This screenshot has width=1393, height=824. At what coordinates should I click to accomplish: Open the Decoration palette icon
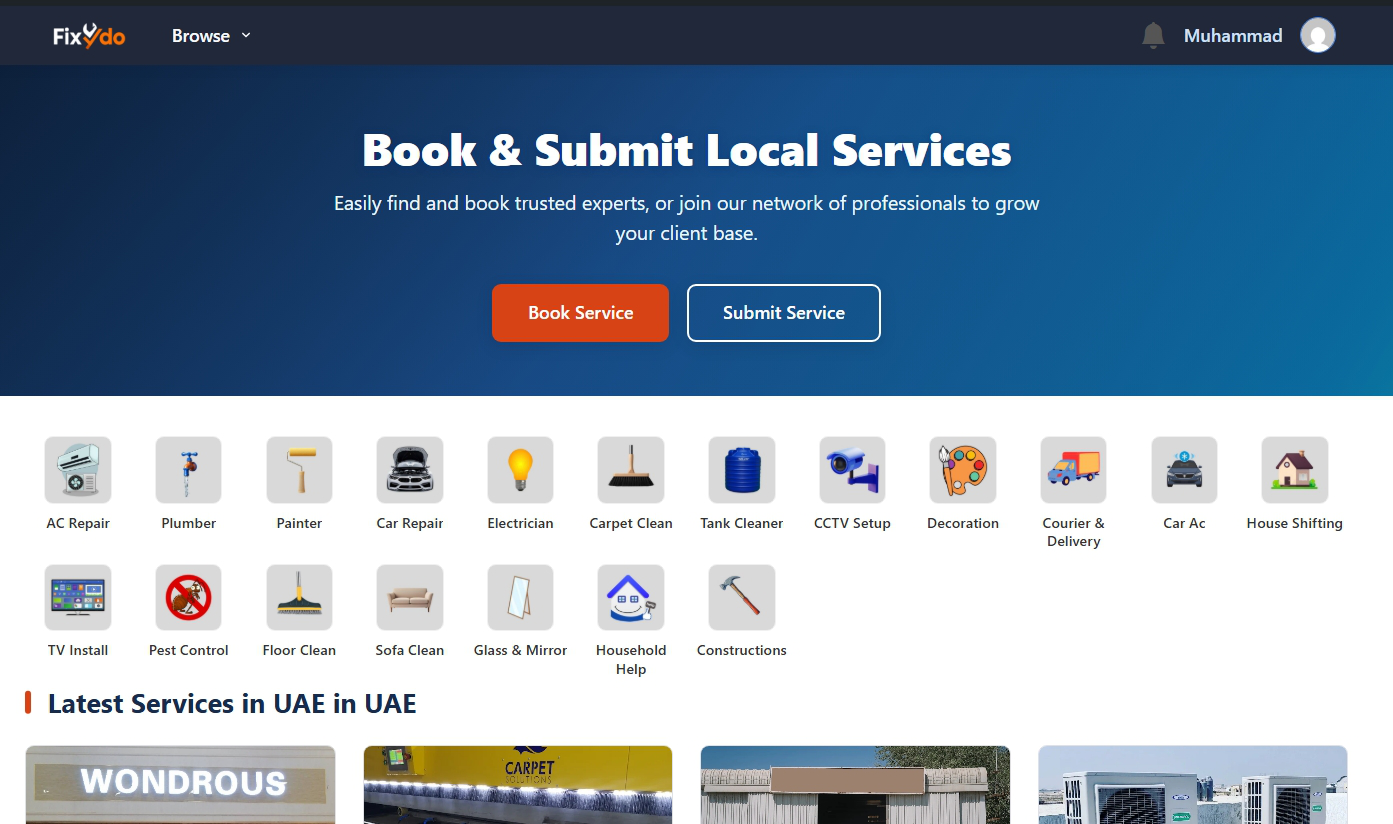point(962,469)
